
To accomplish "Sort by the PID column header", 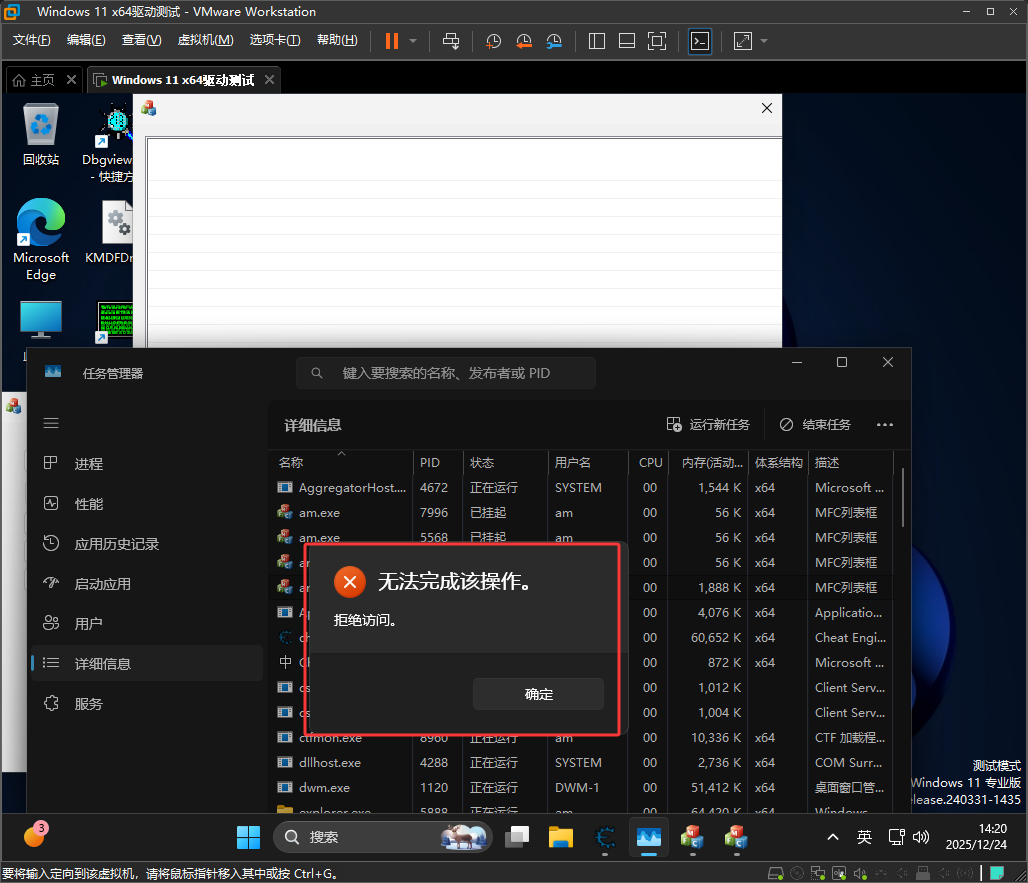I will click(438, 462).
